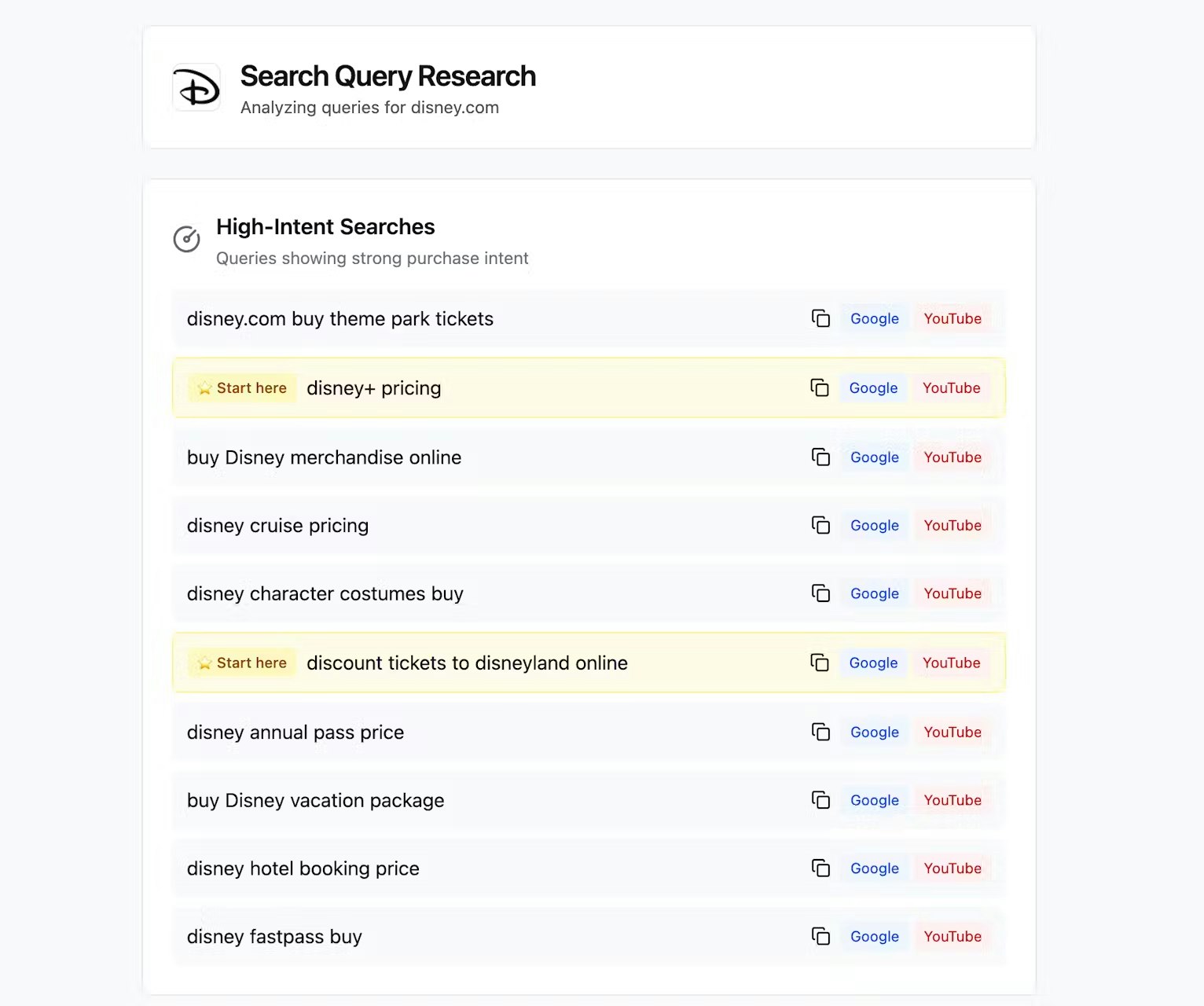Click the 'Start here' badge on 'disney+ pricing'
This screenshot has width=1204, height=1006.
pyautogui.click(x=241, y=387)
